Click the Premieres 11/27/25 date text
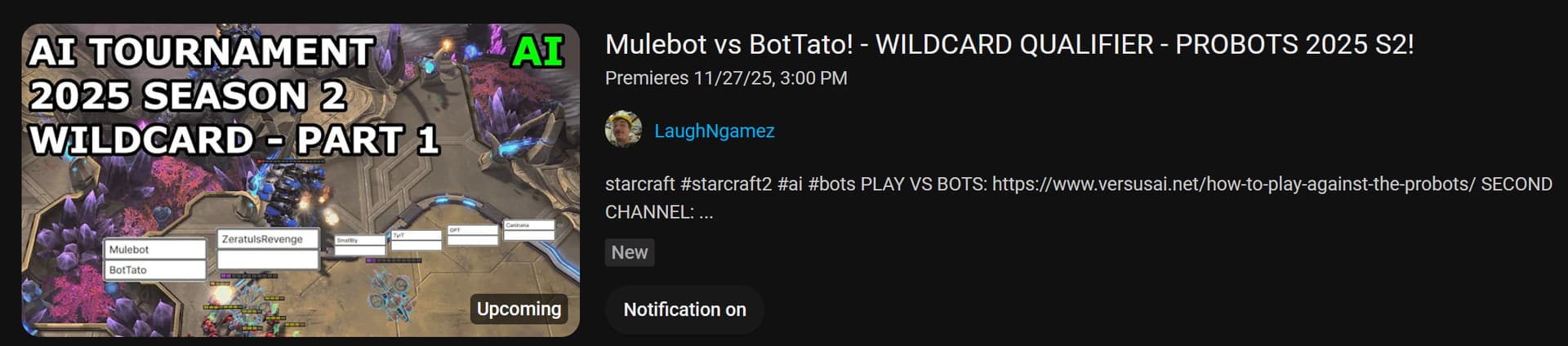Screen dimensions: 1568x346 [x=726, y=78]
